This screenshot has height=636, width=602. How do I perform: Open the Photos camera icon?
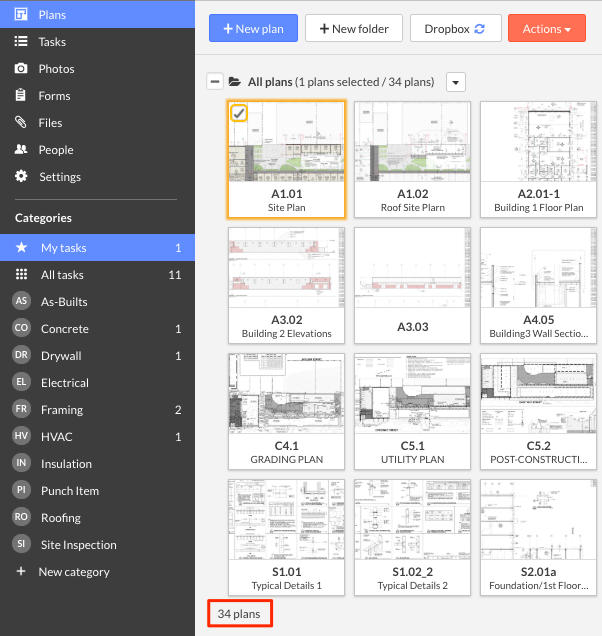(21, 69)
